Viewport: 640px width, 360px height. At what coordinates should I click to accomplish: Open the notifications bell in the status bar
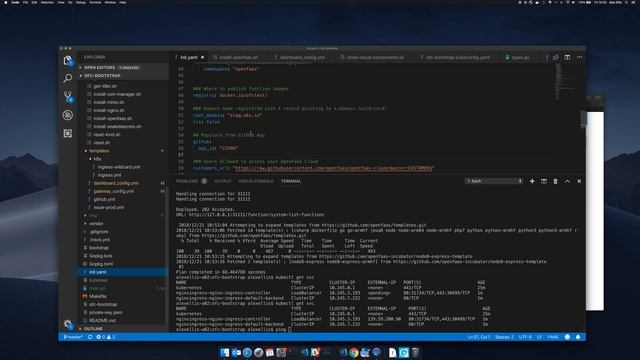578,337
